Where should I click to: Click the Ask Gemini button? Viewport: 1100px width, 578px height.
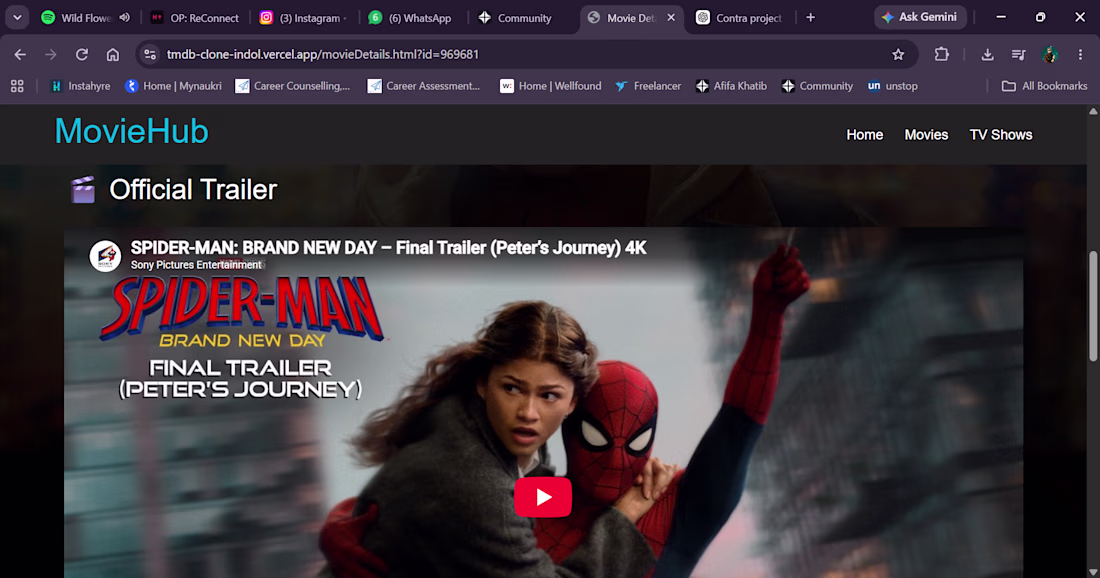click(x=920, y=18)
